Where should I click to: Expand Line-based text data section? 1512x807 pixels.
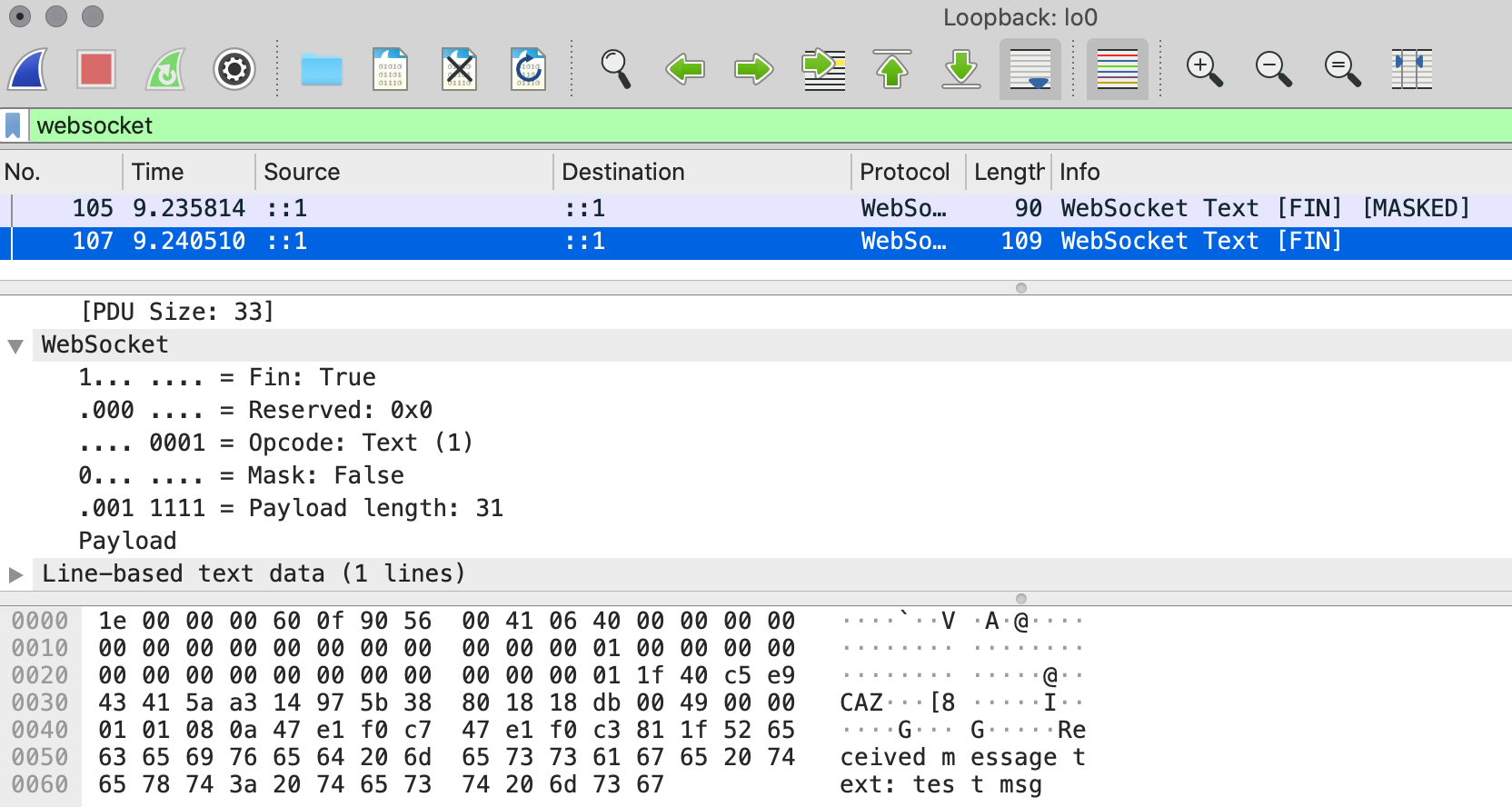[x=15, y=574]
